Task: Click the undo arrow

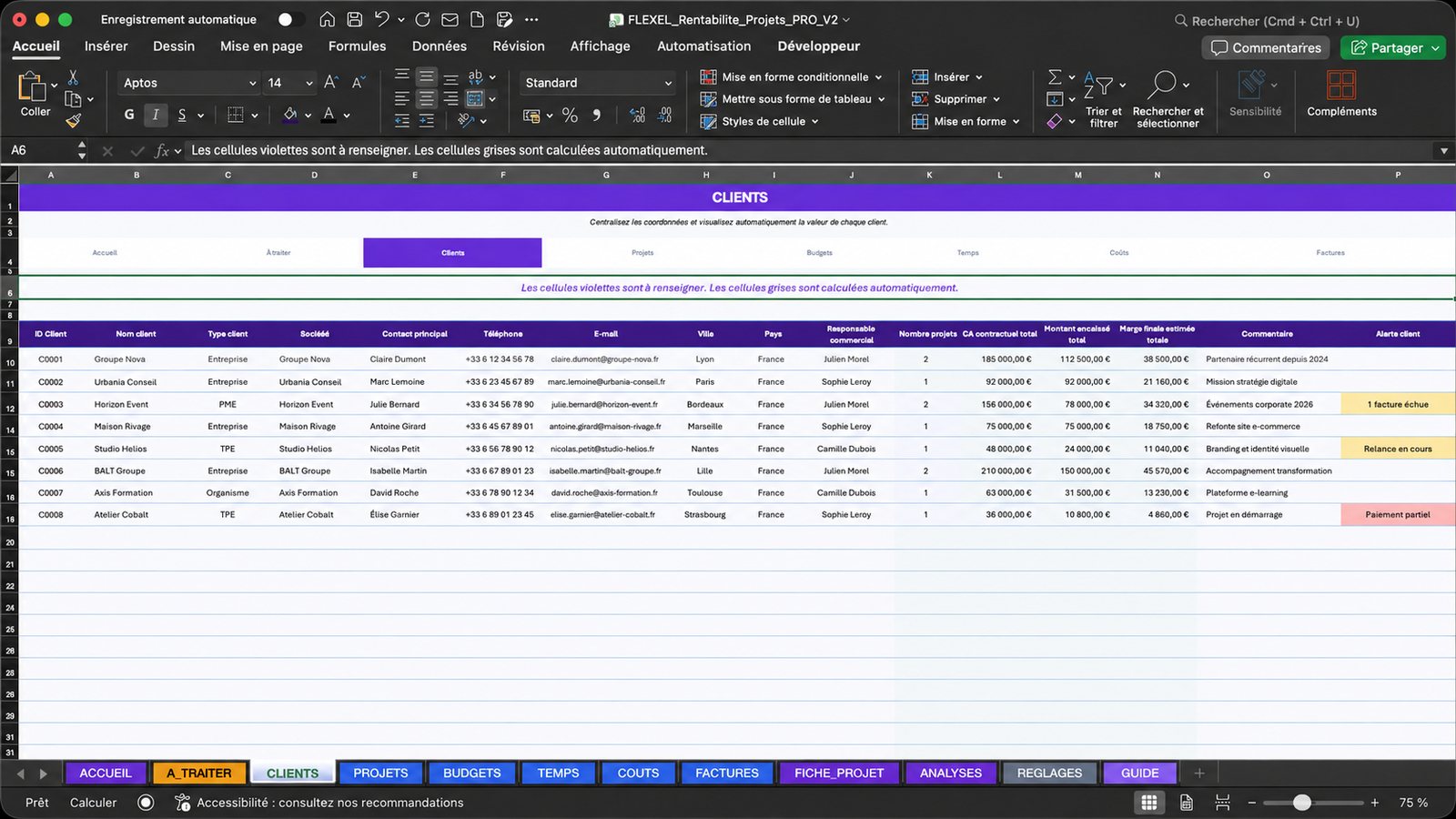Action: coord(382,19)
